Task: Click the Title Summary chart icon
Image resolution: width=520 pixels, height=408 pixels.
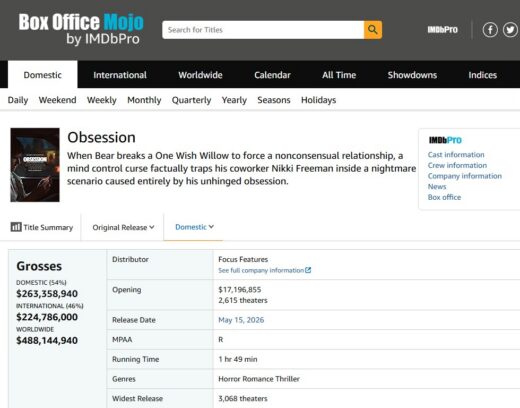Action: 16,227
